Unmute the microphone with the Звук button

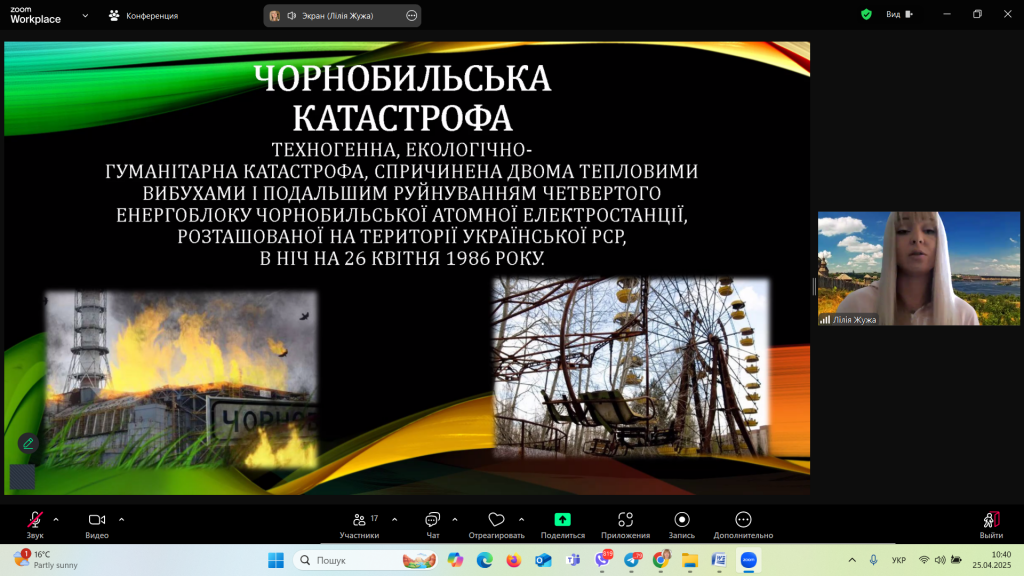[35, 520]
